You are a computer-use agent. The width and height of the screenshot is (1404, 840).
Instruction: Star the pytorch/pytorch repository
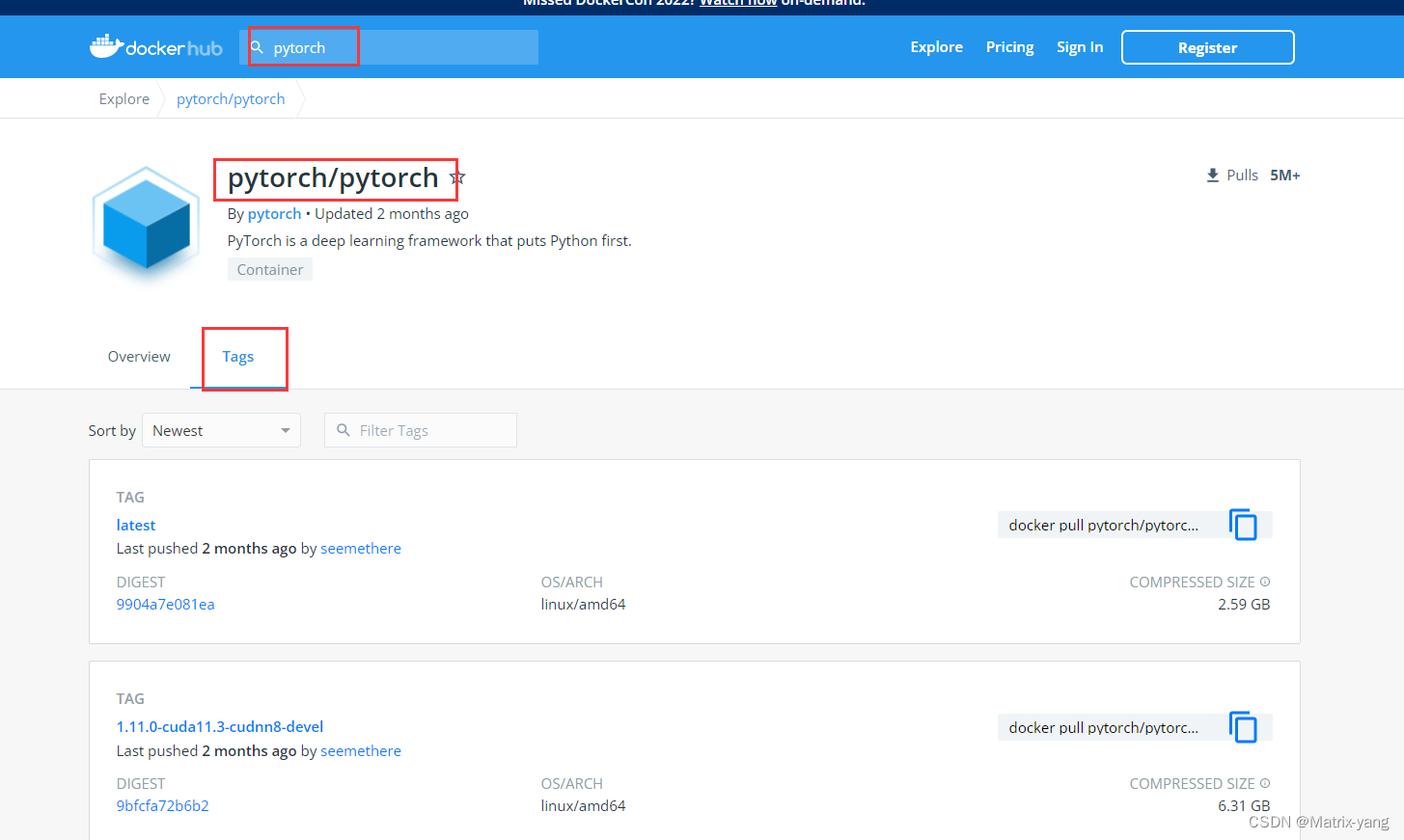[458, 177]
